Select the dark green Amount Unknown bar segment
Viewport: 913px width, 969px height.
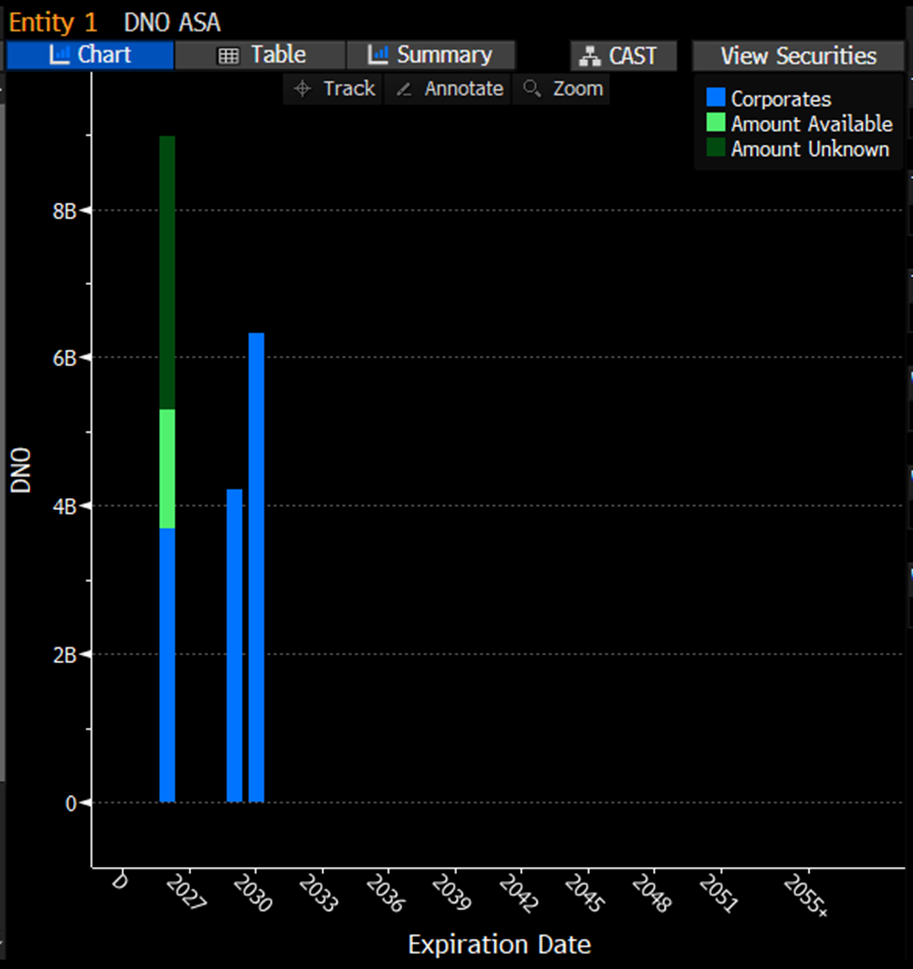(167, 270)
